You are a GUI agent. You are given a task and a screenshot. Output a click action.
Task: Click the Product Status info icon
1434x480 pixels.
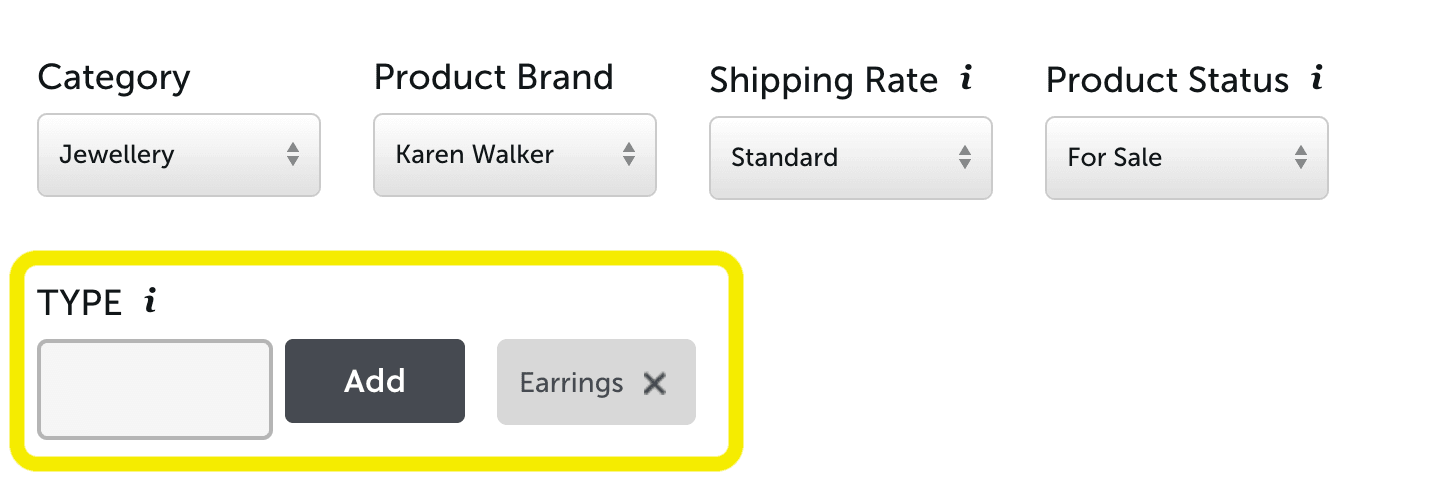point(1317,79)
